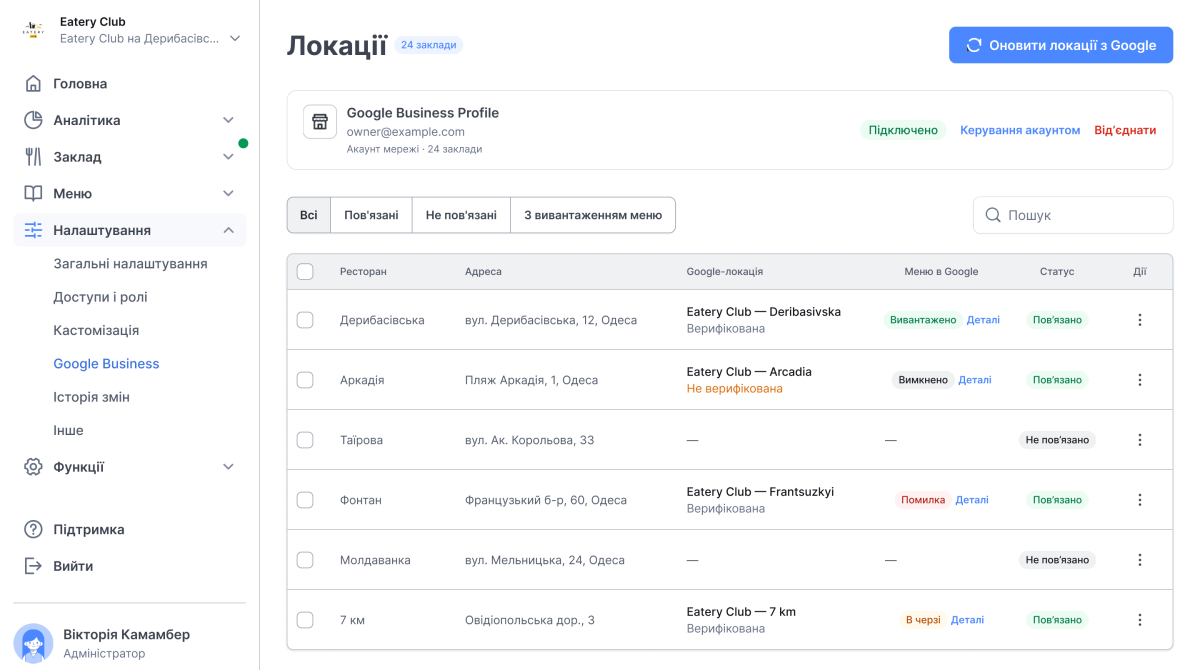
Task: Select the Пов'язані filter tab
Action: click(371, 215)
